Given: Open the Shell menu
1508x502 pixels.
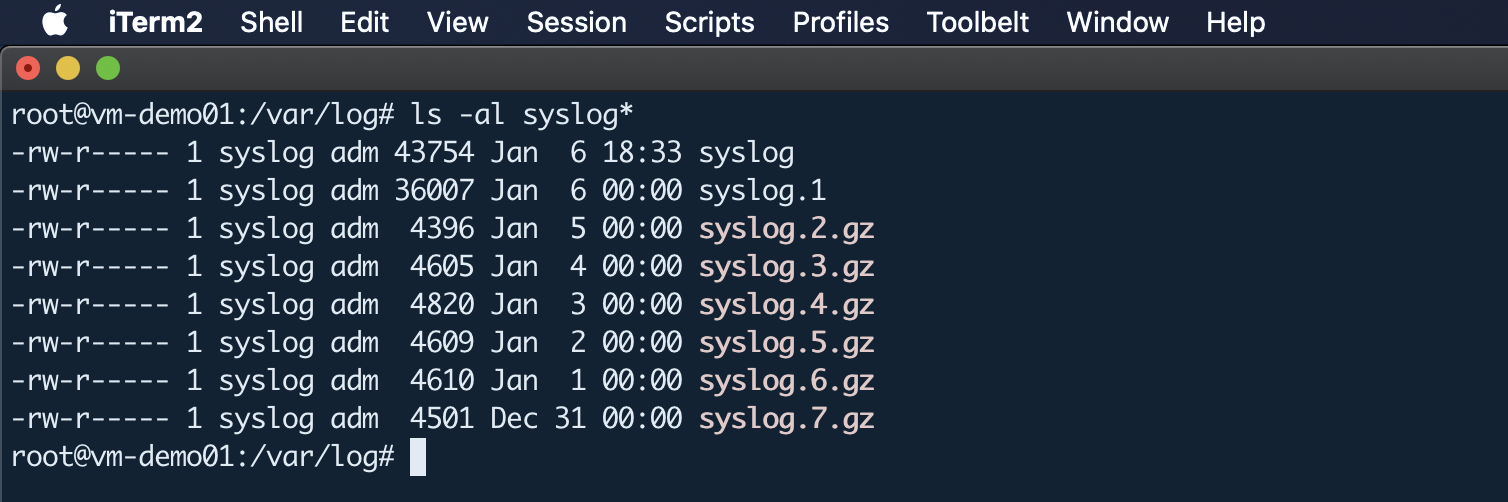Looking at the screenshot, I should 272,22.
